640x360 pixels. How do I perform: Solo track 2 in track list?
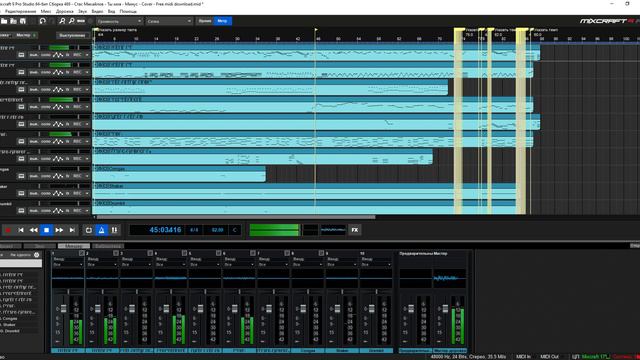pyautogui.click(x=46, y=72)
